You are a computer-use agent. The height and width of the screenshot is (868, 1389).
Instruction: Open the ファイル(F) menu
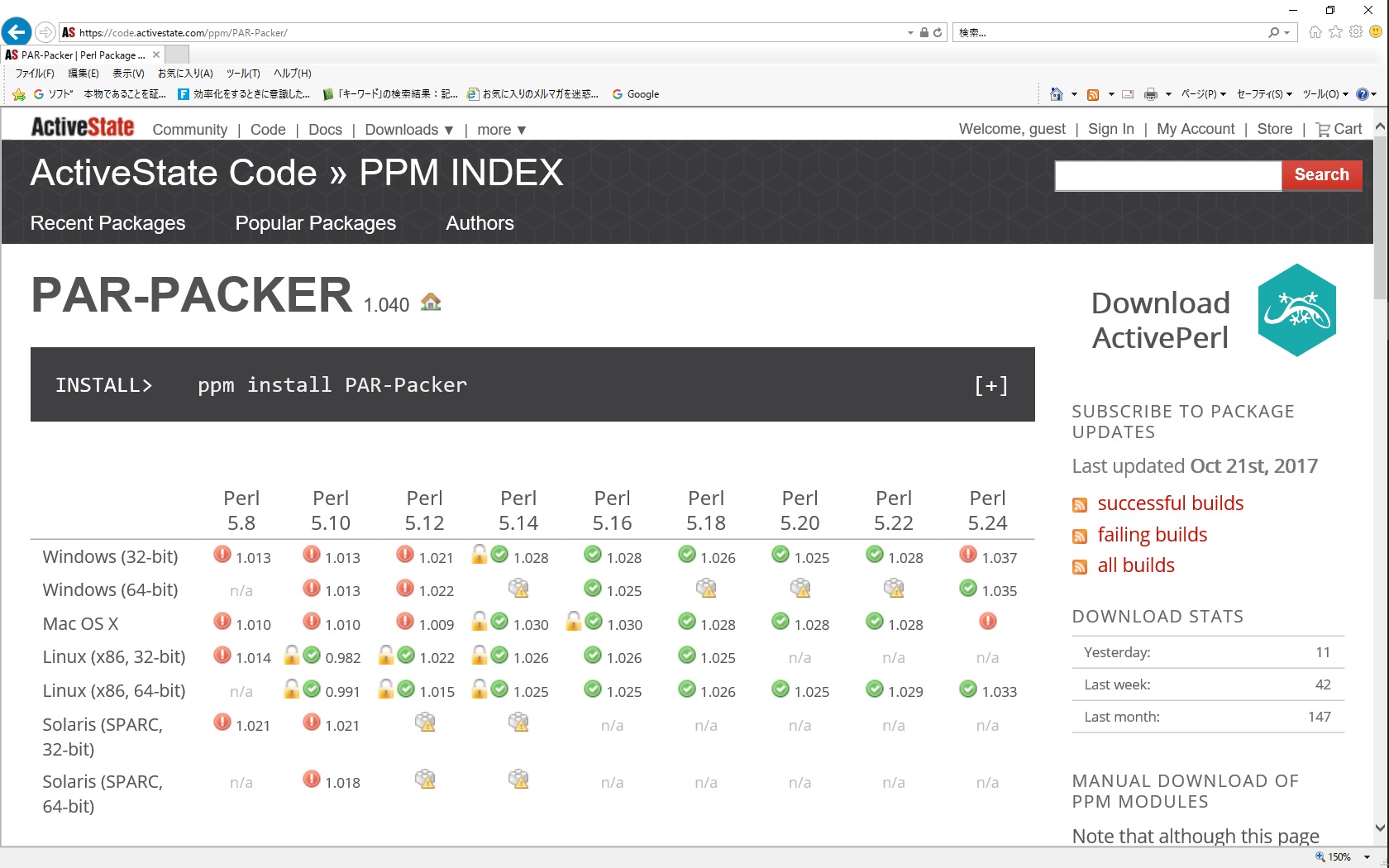tap(35, 74)
